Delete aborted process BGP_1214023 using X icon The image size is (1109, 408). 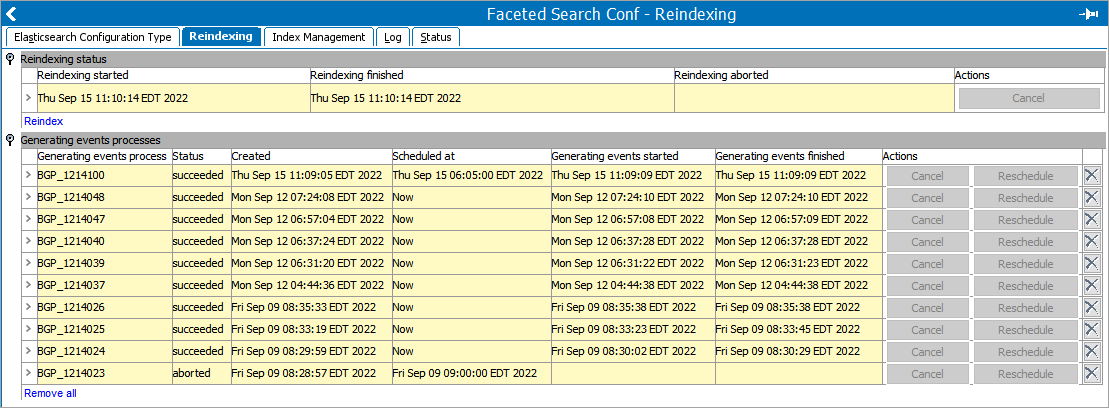pos(1091,373)
